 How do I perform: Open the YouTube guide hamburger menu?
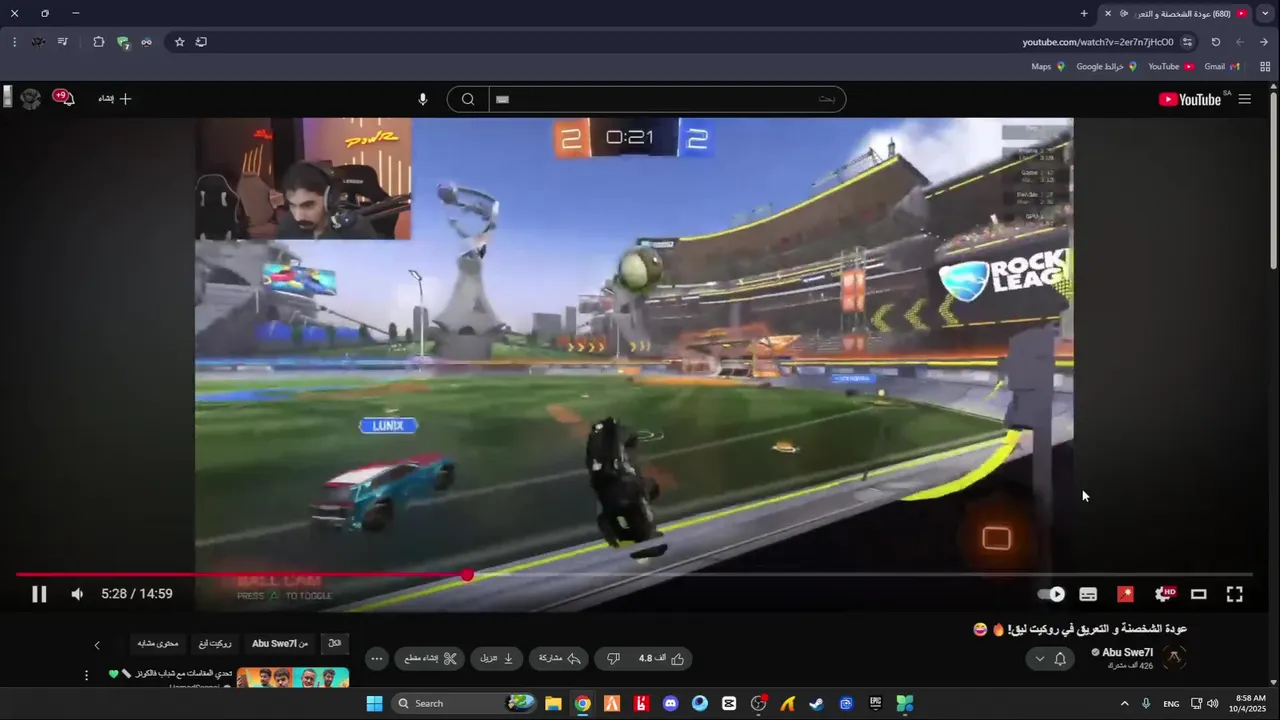pos(1245,99)
